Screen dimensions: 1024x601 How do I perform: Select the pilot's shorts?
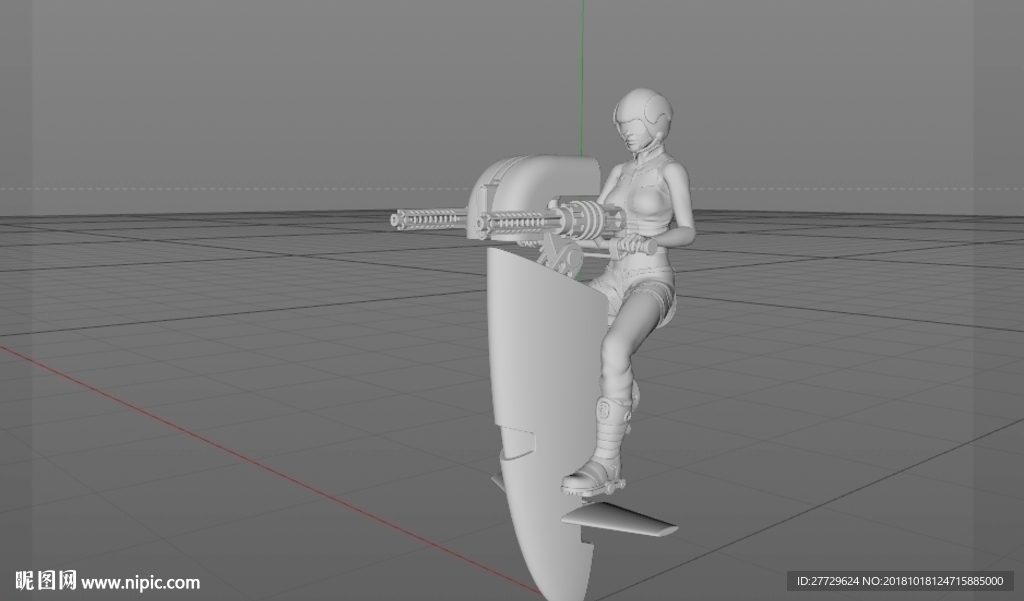[637, 294]
